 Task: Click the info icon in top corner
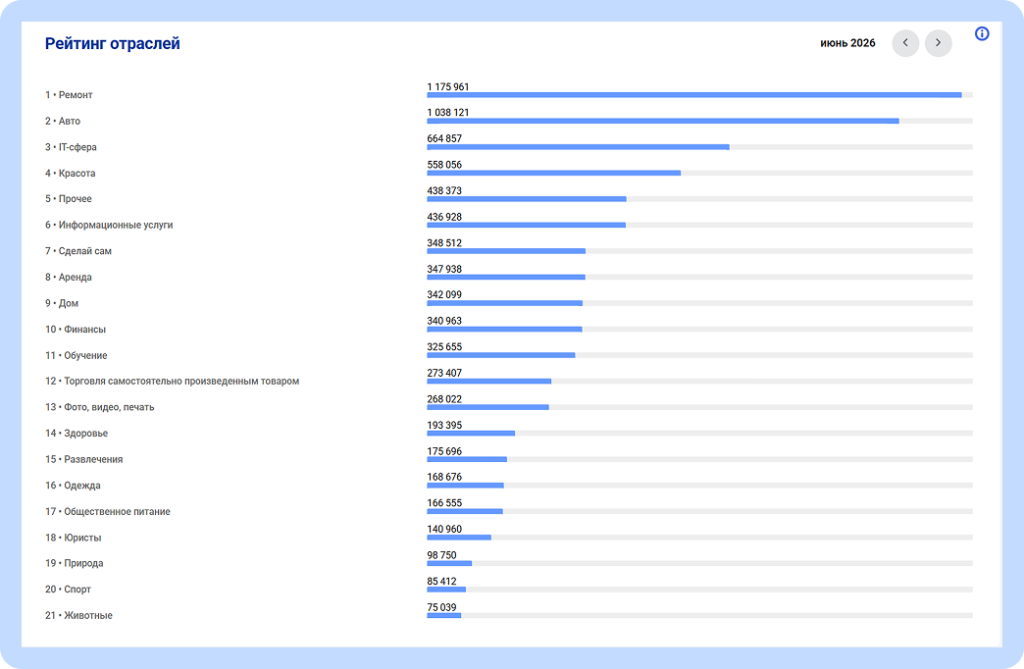pyautogui.click(x=982, y=34)
